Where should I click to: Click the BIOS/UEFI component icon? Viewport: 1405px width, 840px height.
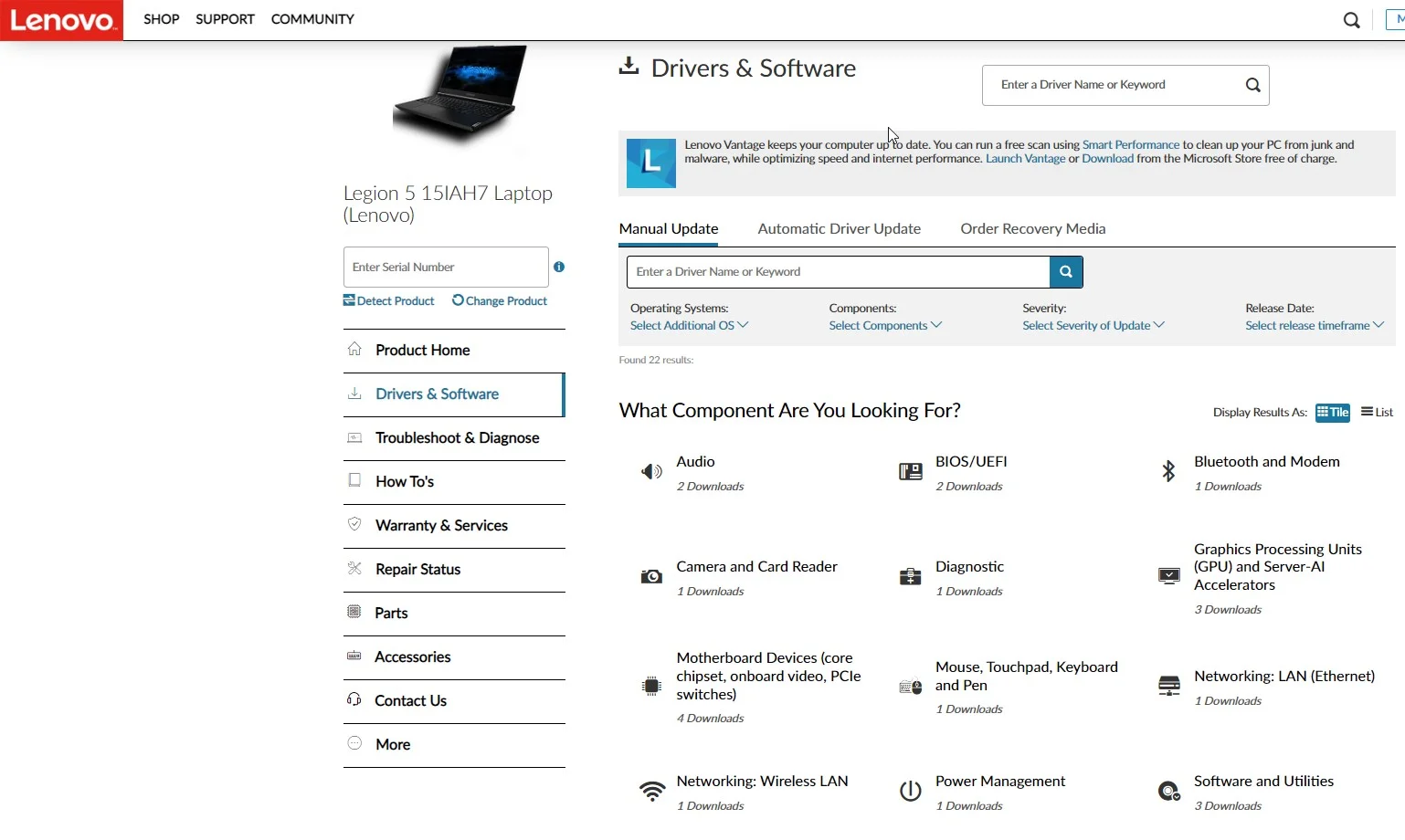pos(911,472)
